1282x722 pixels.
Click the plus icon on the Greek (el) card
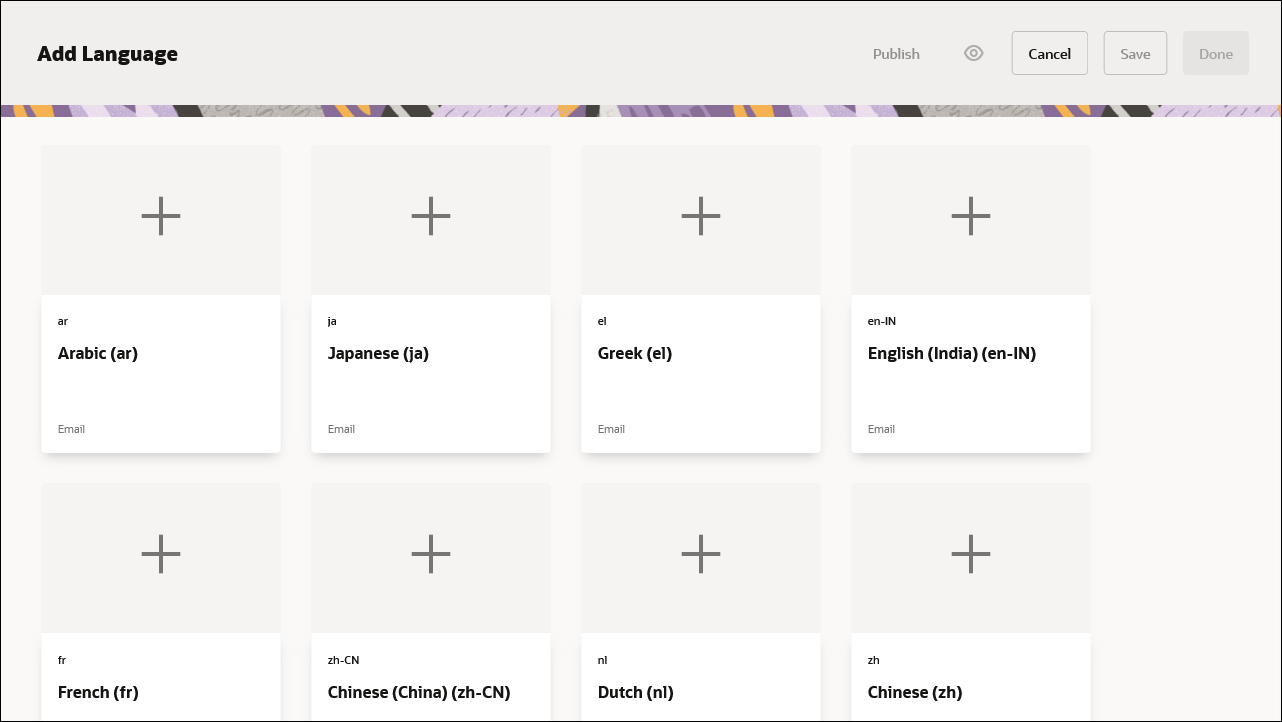point(700,216)
